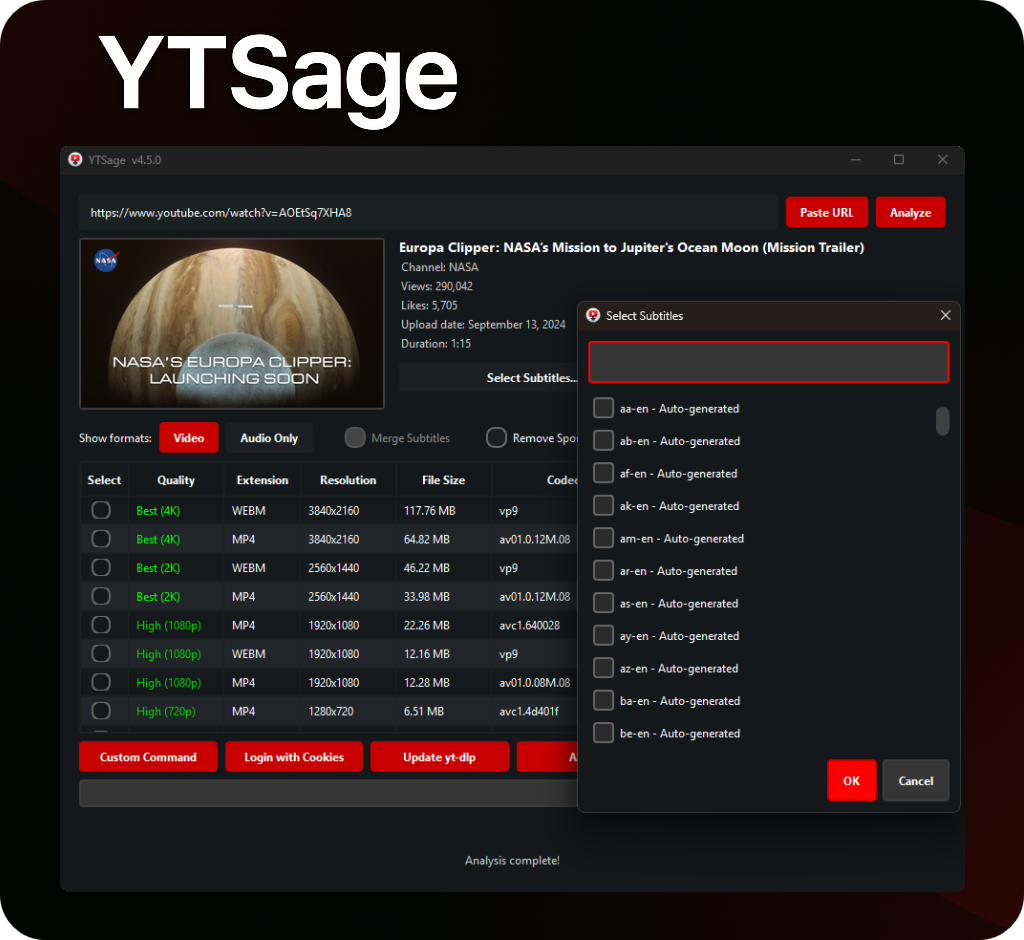This screenshot has height=940, width=1024.
Task: Click the Europa Clipper video thumbnail
Action: tap(232, 324)
